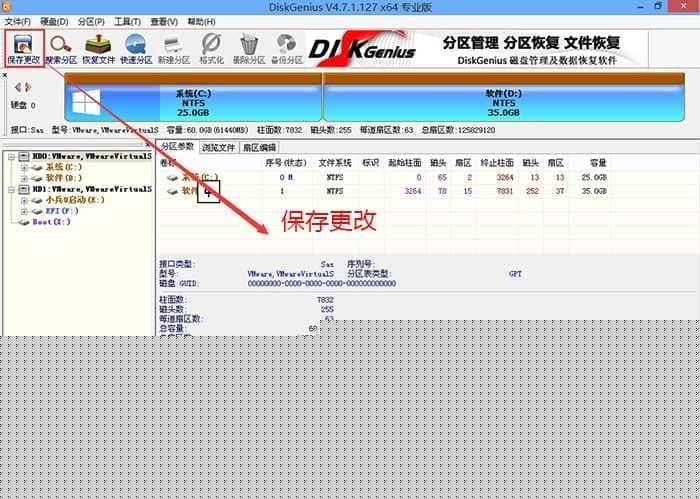
Task: Click NTFS cell in the 系统(C:) row
Action: point(334,177)
